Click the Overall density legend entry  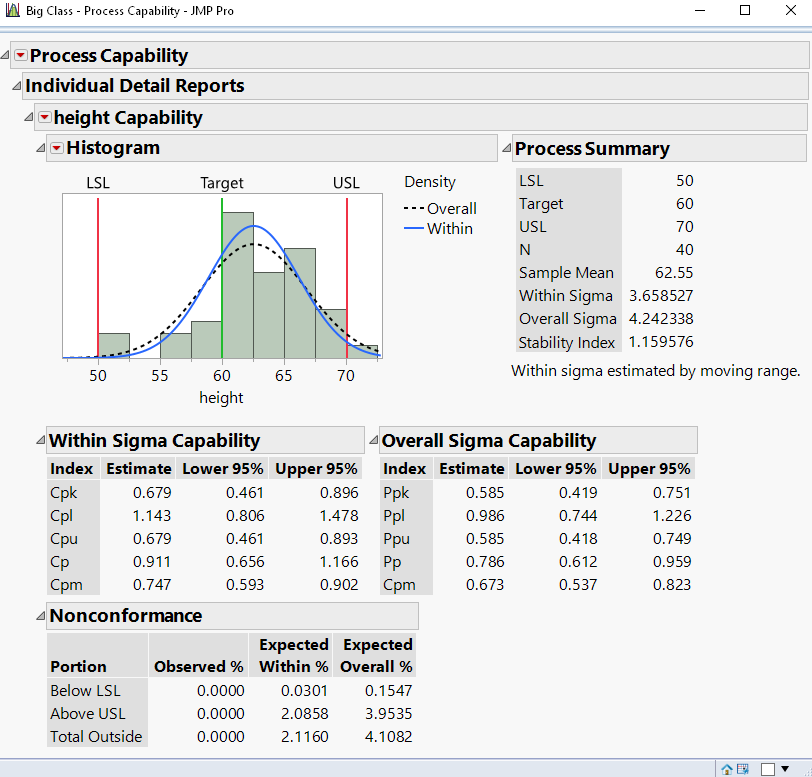tap(440, 208)
